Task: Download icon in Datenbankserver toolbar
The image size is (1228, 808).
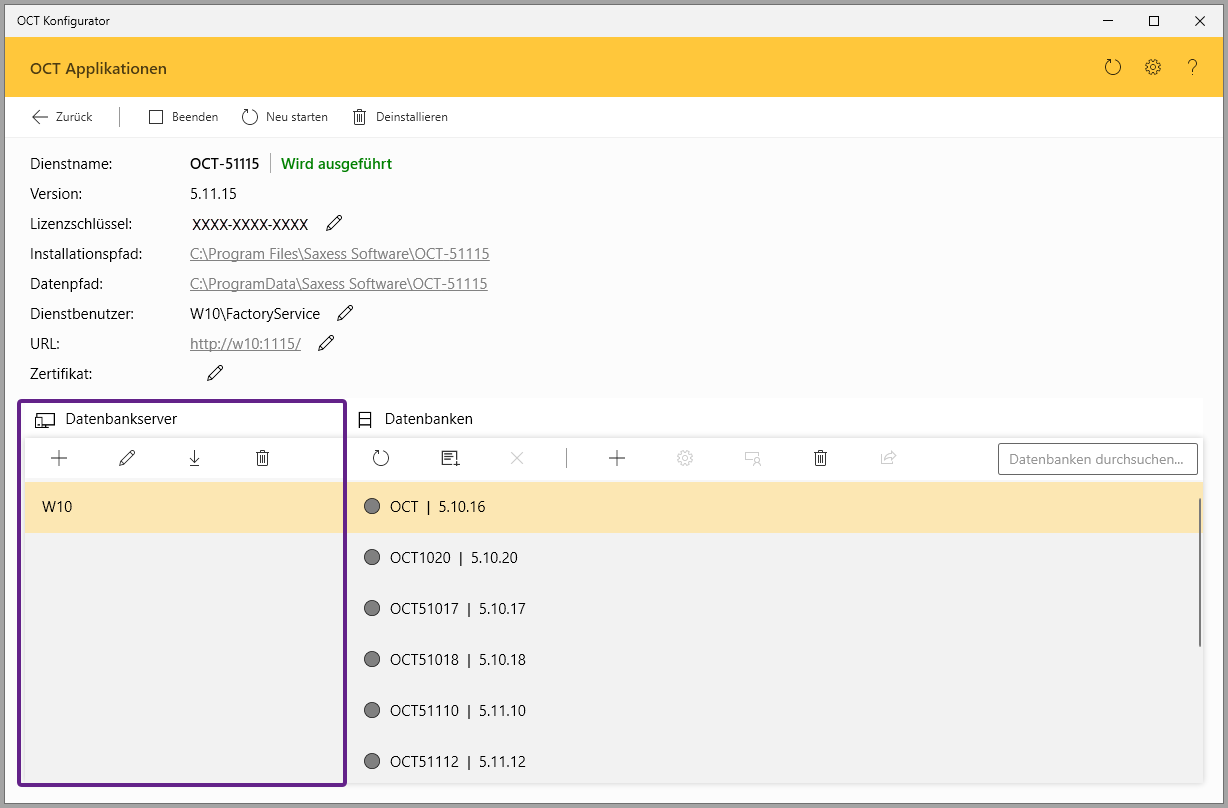Action: (x=194, y=458)
